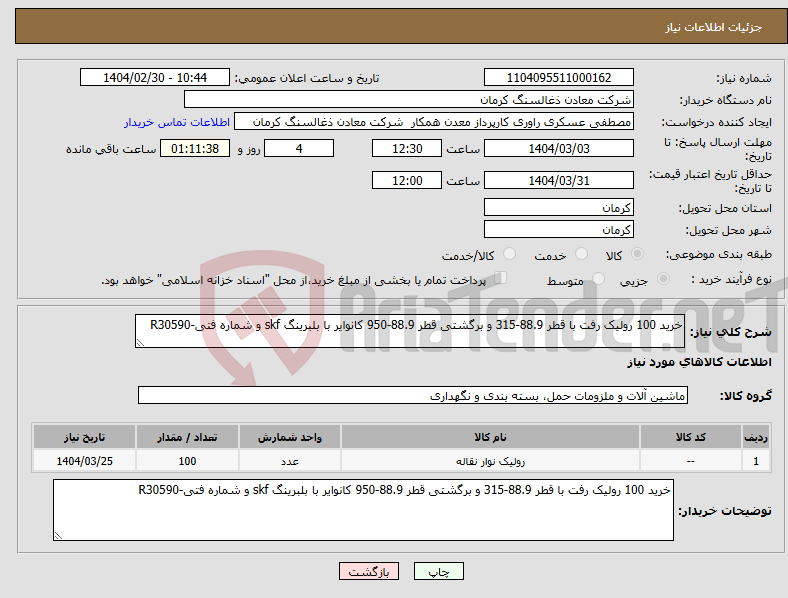Viewport: 788px width, 598px height.
Task: Click the اطلاعات کالاهای مورد نیاز heading
Action: (x=699, y=362)
